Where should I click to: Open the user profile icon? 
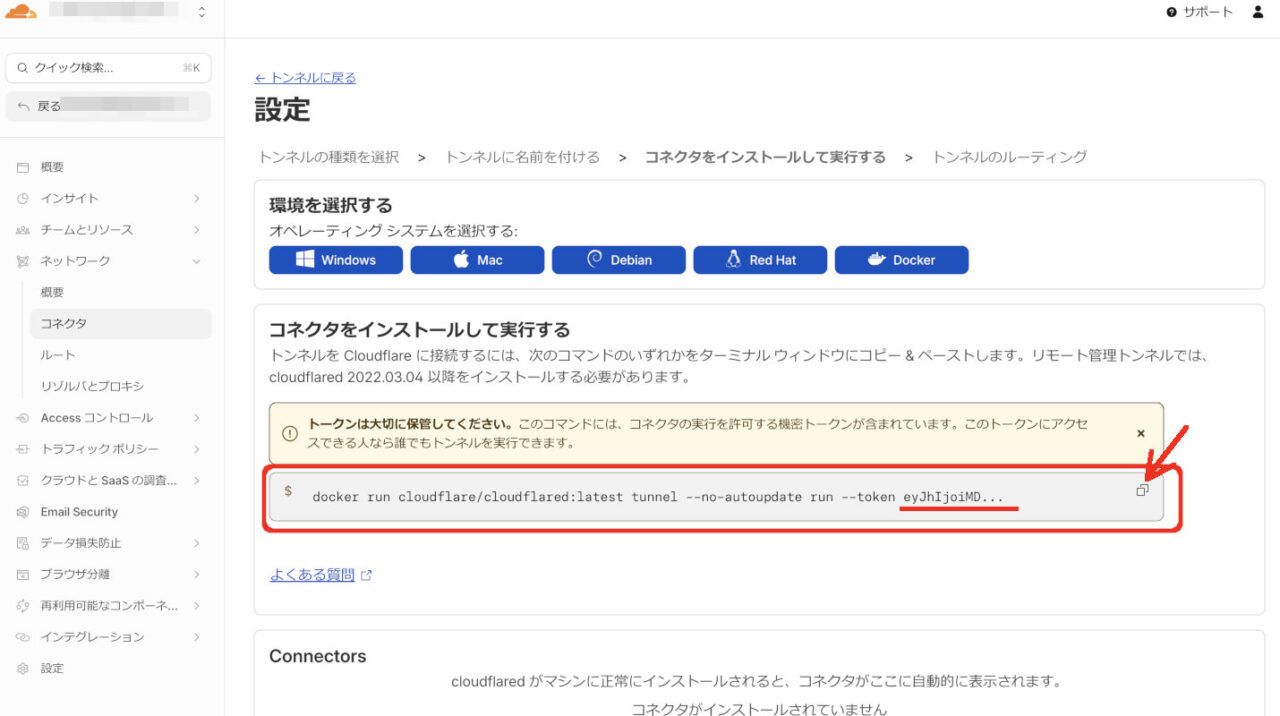click(x=1258, y=12)
